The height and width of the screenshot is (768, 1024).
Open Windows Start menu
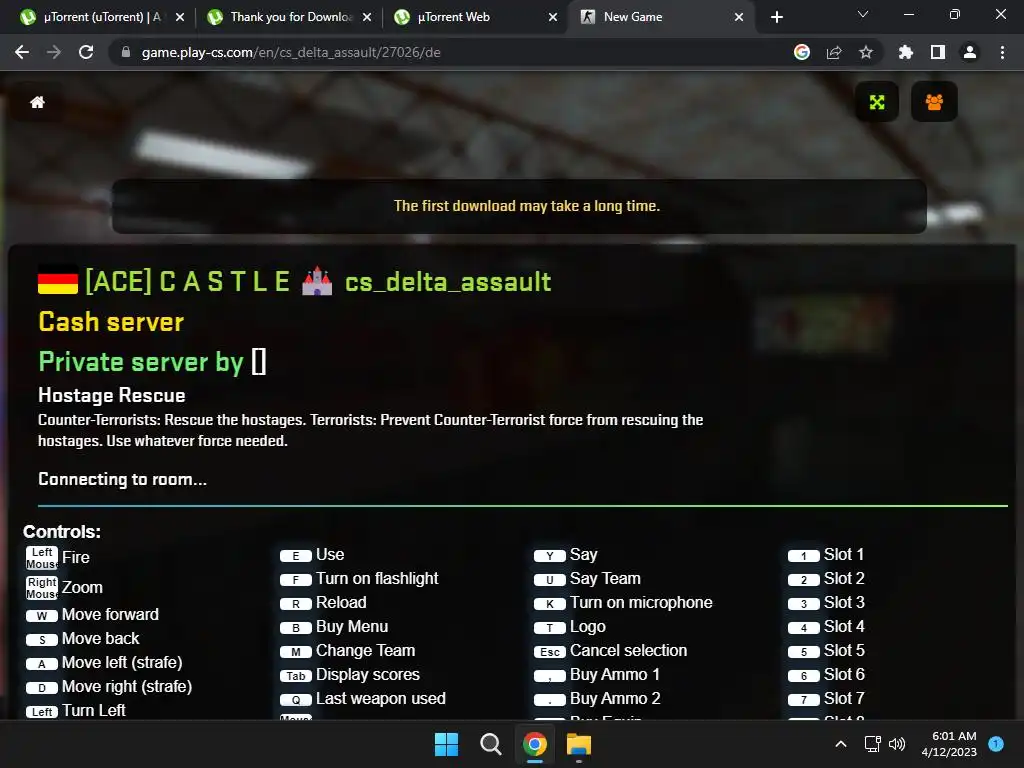447,744
